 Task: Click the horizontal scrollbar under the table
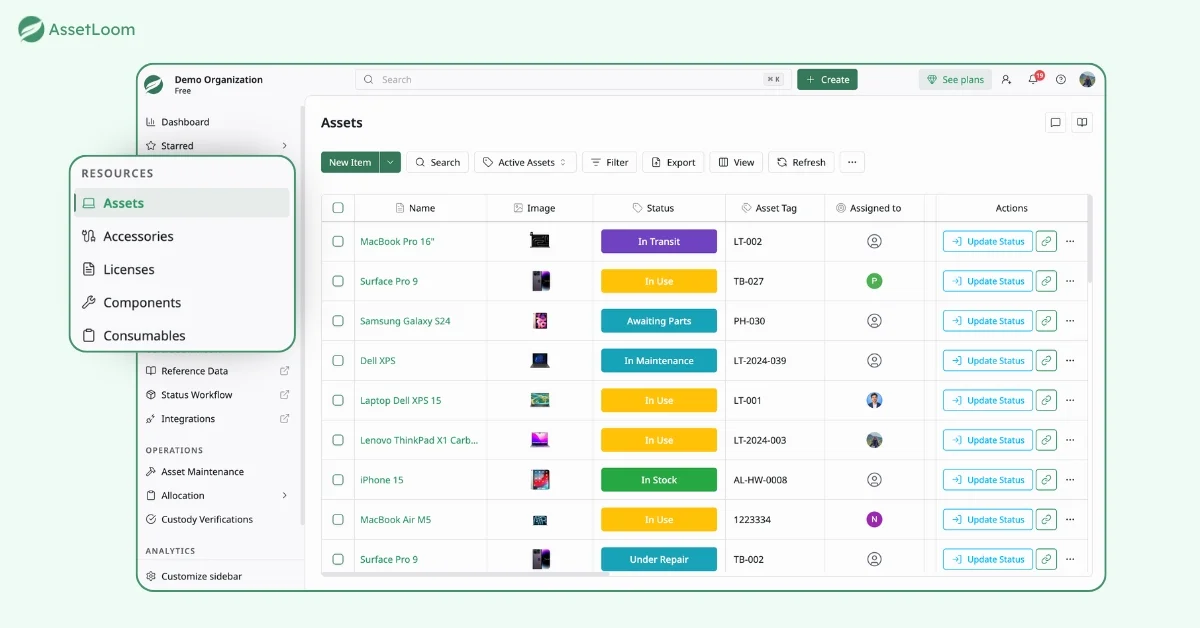pos(465,574)
